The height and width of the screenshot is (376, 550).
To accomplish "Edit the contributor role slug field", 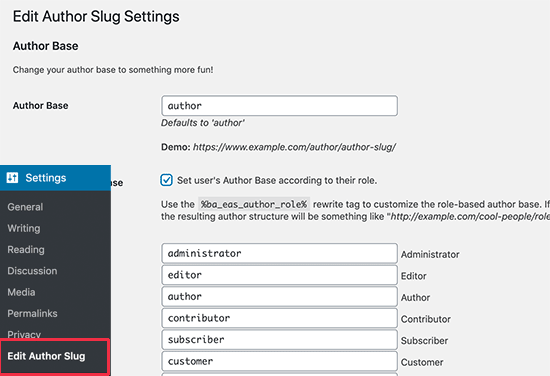I will [280, 318].
